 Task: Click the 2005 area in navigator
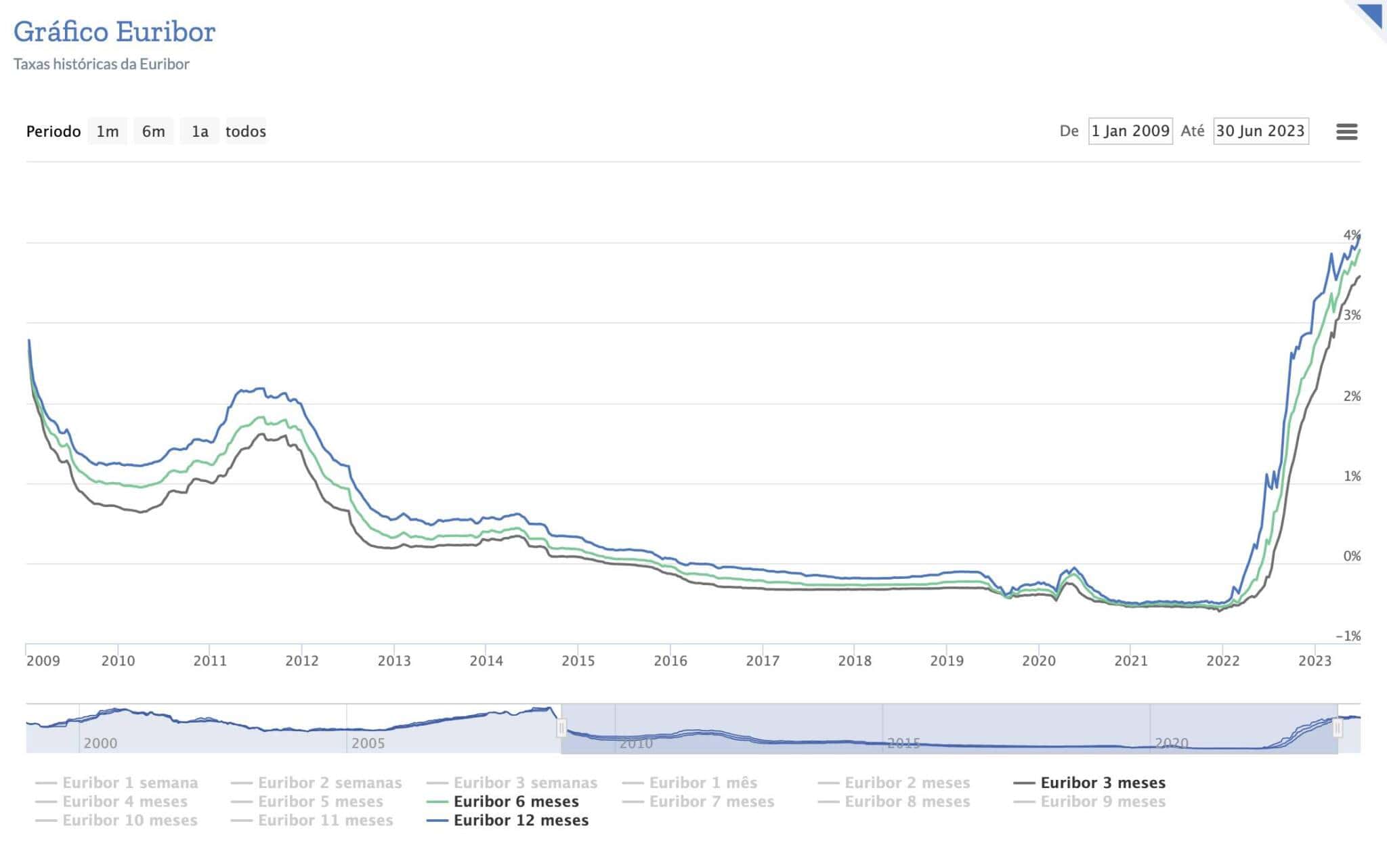[368, 742]
